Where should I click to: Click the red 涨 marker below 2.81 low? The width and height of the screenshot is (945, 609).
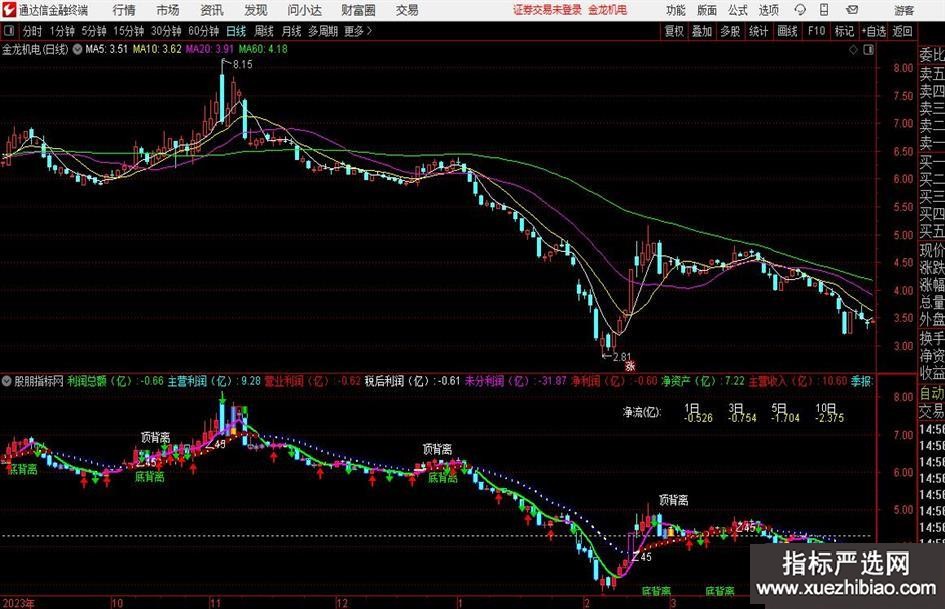(630, 365)
